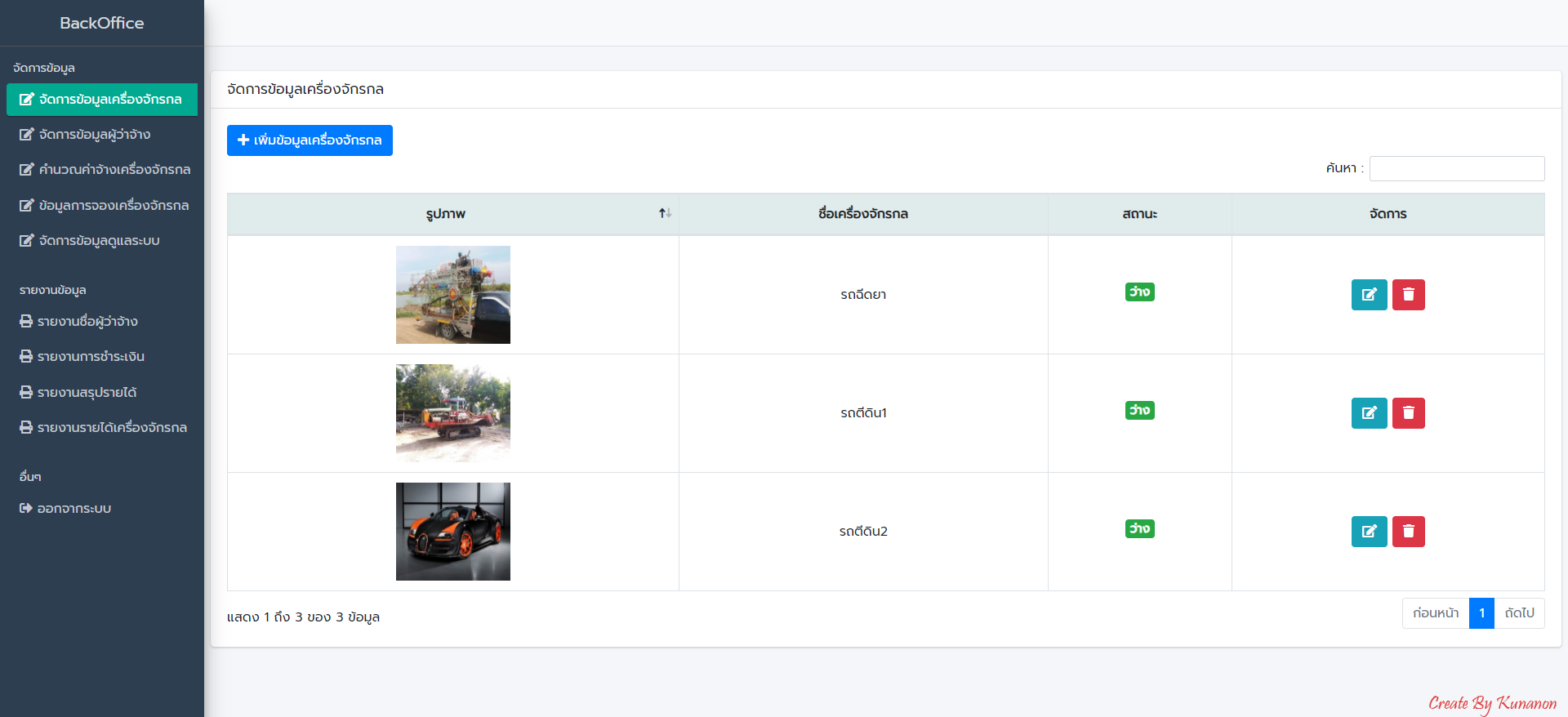Viewport: 1568px width, 717px height.
Task: Click edit icon for รถฉีดยา row
Action: click(1369, 295)
